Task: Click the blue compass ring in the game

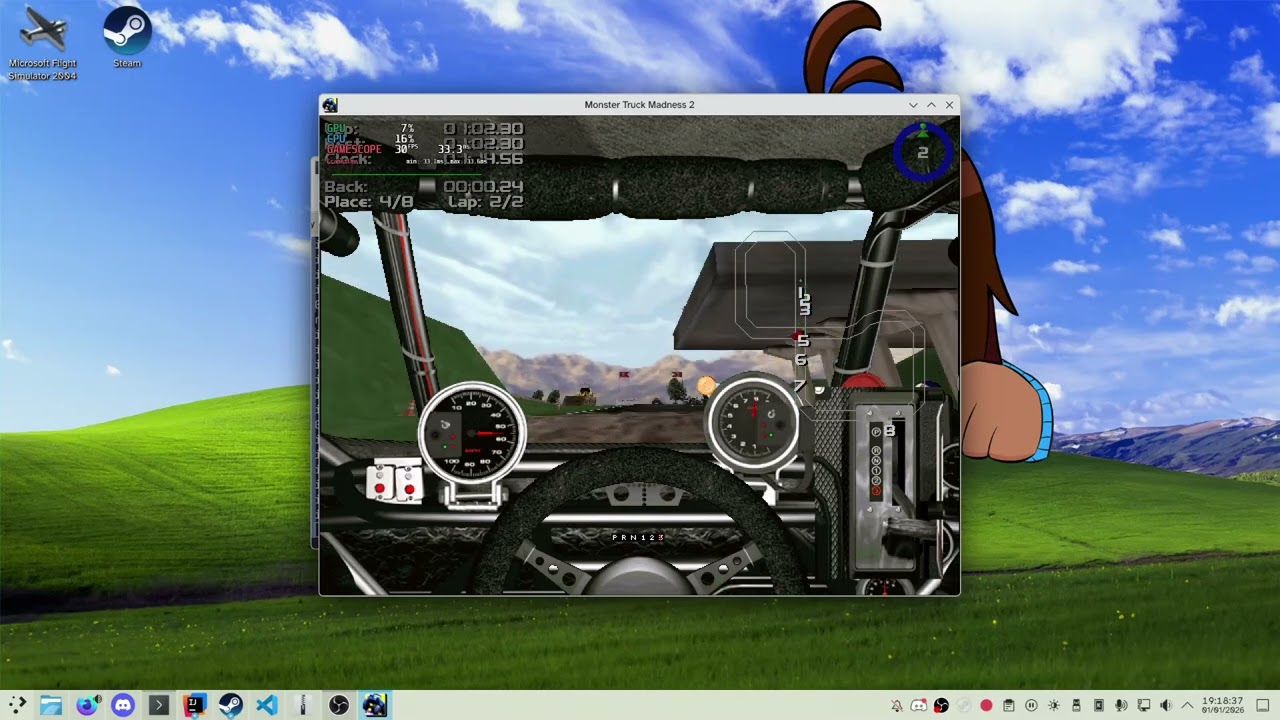Action: tap(922, 151)
